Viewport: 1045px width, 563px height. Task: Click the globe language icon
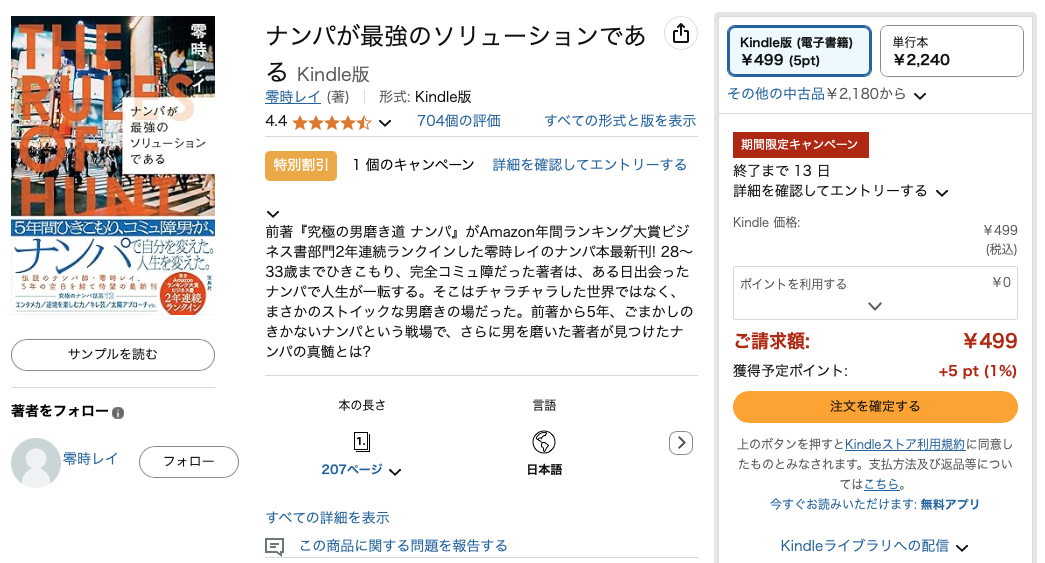(x=544, y=442)
